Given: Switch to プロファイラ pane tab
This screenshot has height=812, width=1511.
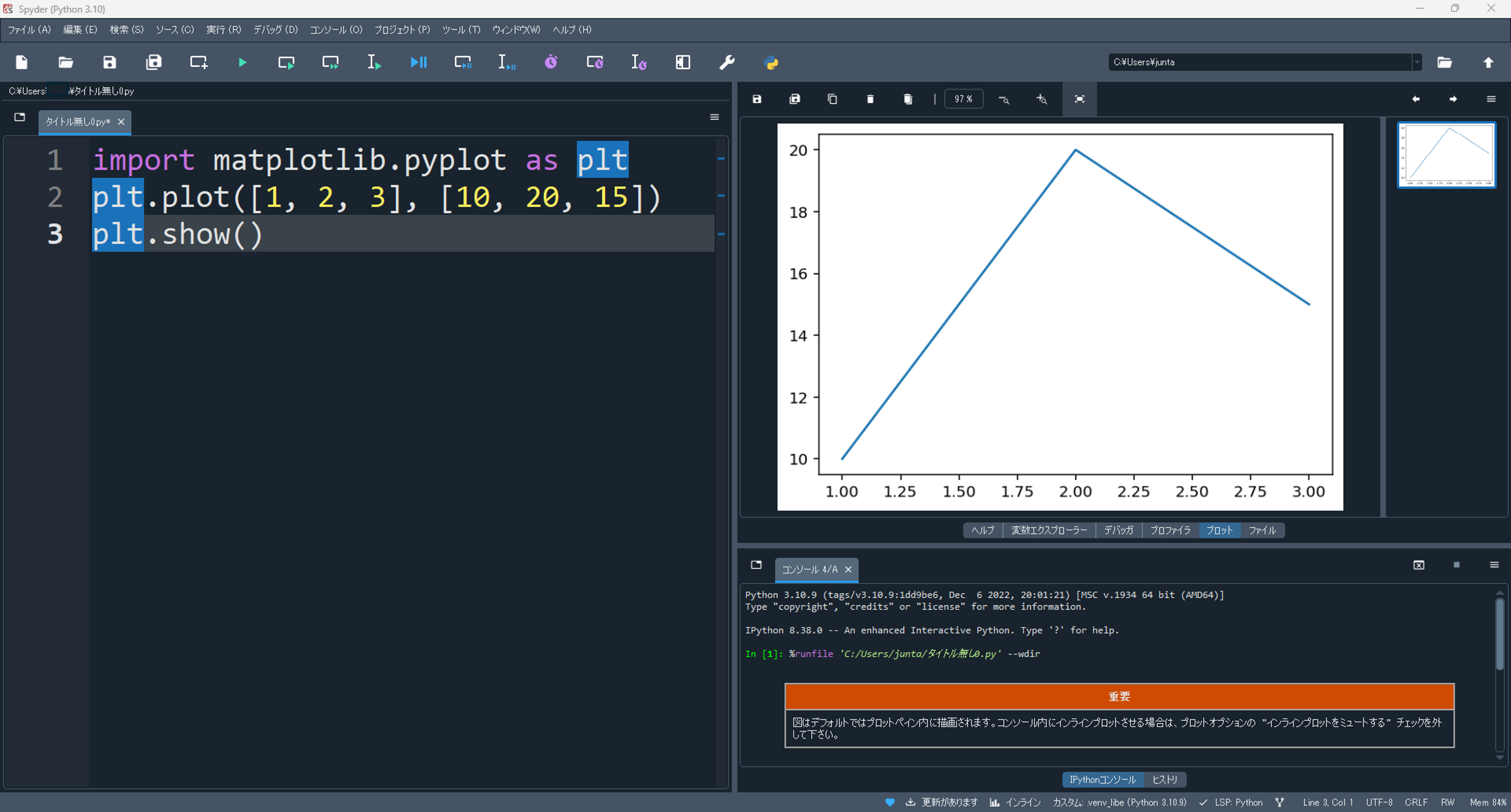Looking at the screenshot, I should coord(1170,530).
